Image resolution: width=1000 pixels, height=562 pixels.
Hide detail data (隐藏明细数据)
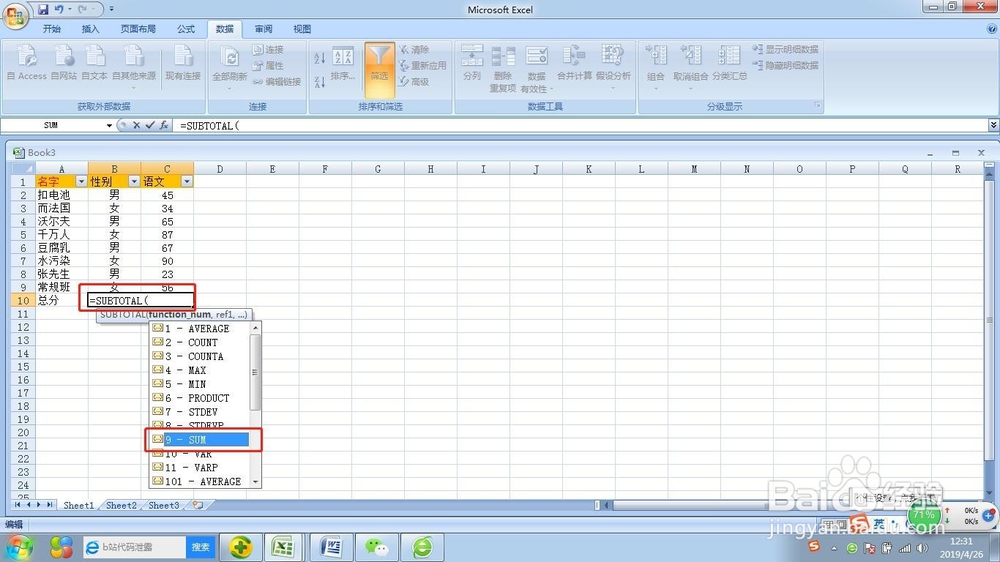click(786, 65)
